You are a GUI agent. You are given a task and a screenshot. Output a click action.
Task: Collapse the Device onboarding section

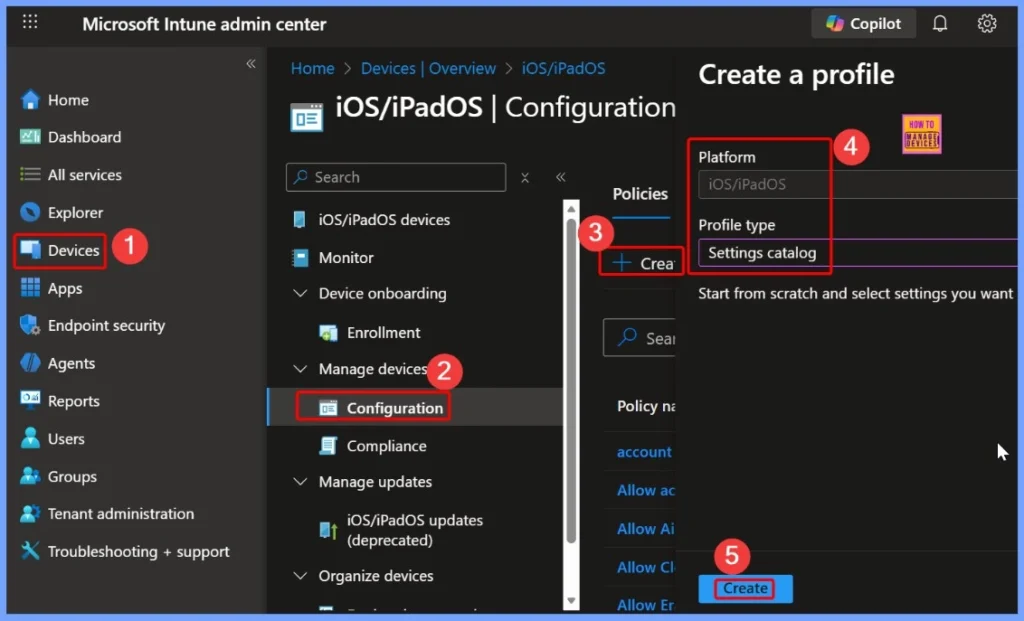click(299, 293)
